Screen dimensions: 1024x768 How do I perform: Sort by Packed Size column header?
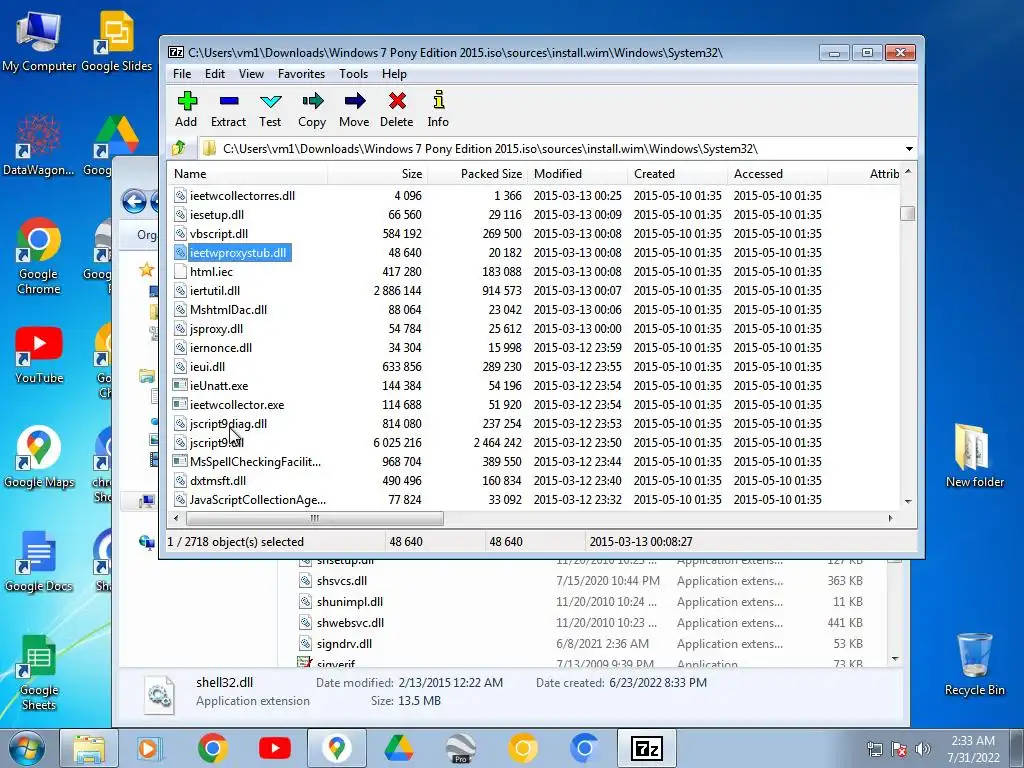tap(476, 174)
